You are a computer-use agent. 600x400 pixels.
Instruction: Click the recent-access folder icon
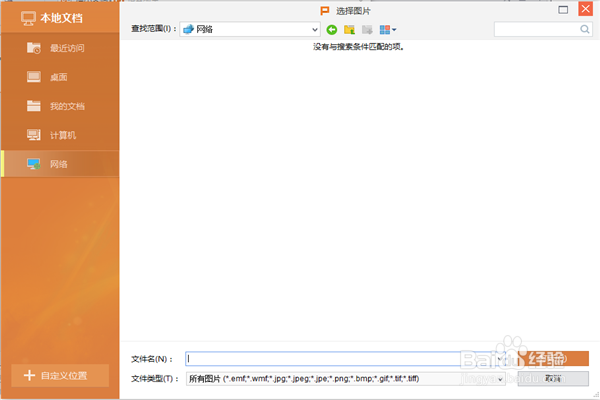point(34,48)
